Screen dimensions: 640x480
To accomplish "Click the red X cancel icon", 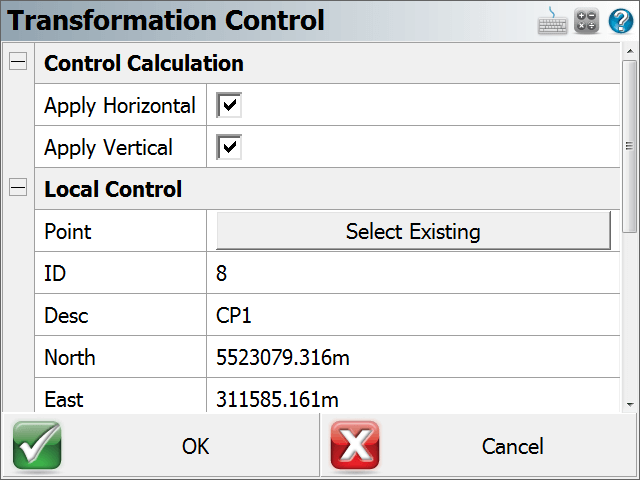I will (x=355, y=445).
